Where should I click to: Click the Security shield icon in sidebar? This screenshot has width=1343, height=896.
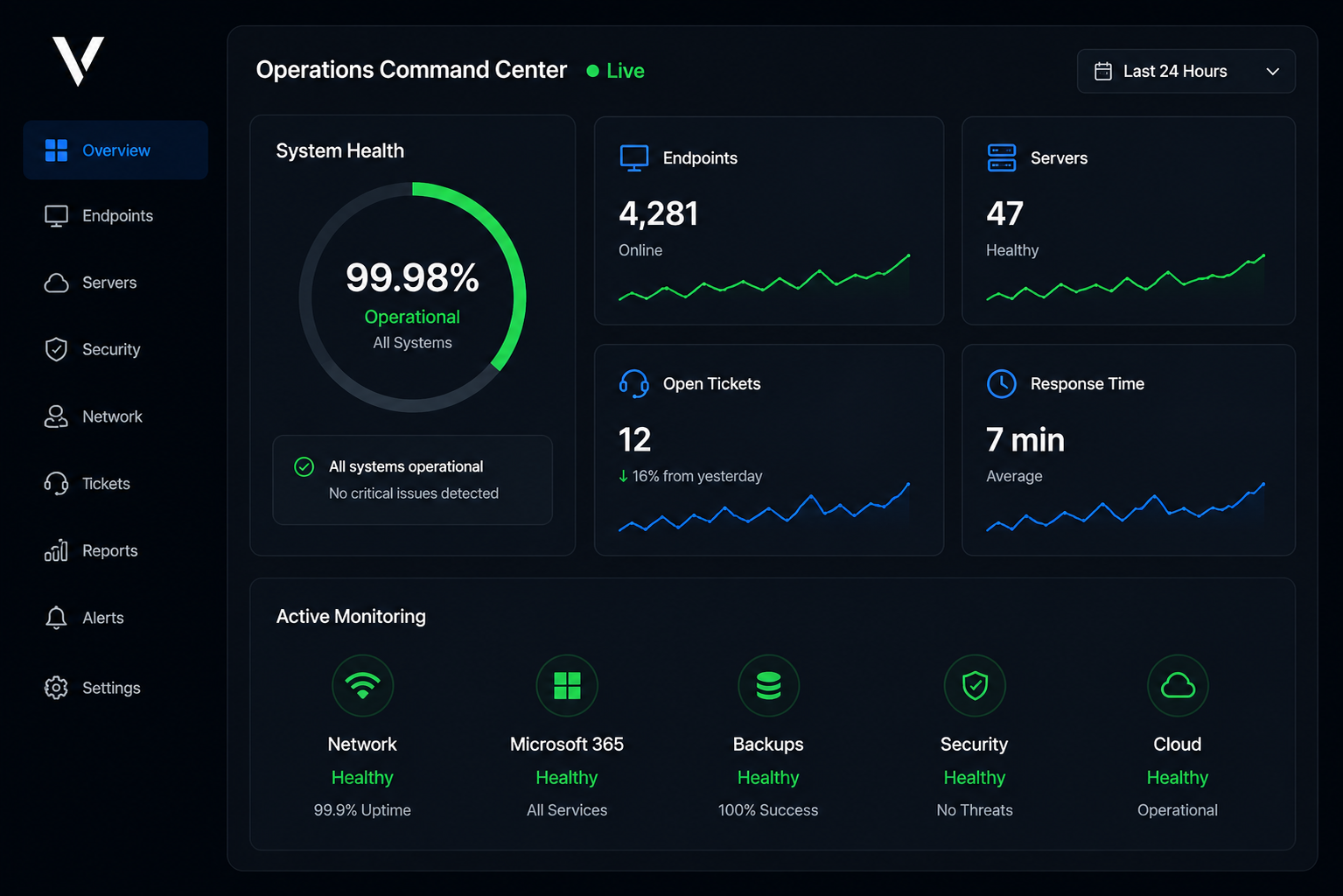pos(56,349)
